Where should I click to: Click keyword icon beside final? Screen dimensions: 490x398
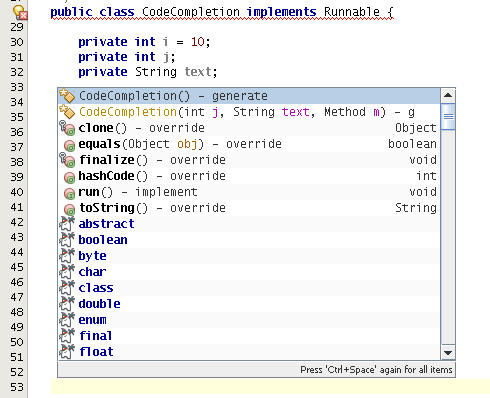point(67,336)
